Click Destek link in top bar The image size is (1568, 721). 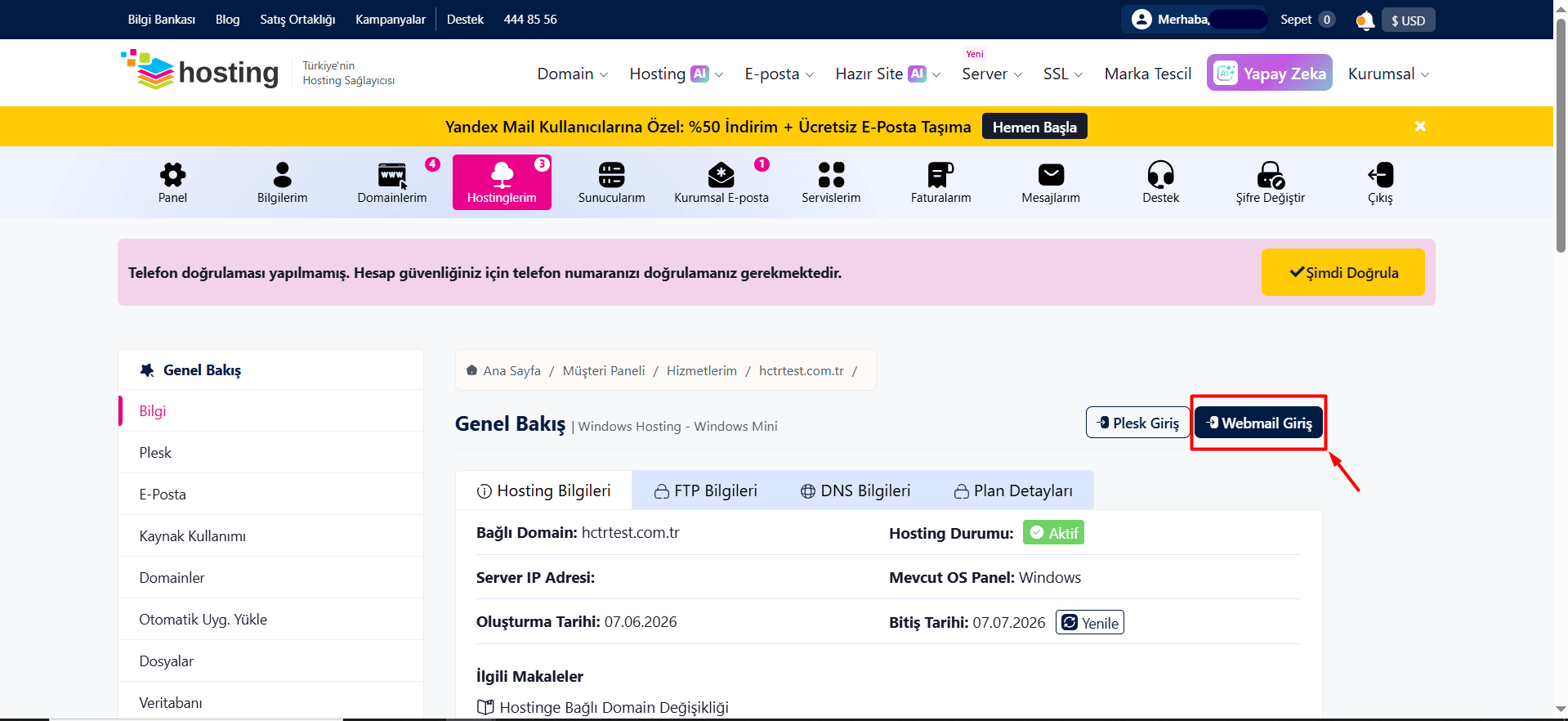(x=465, y=20)
